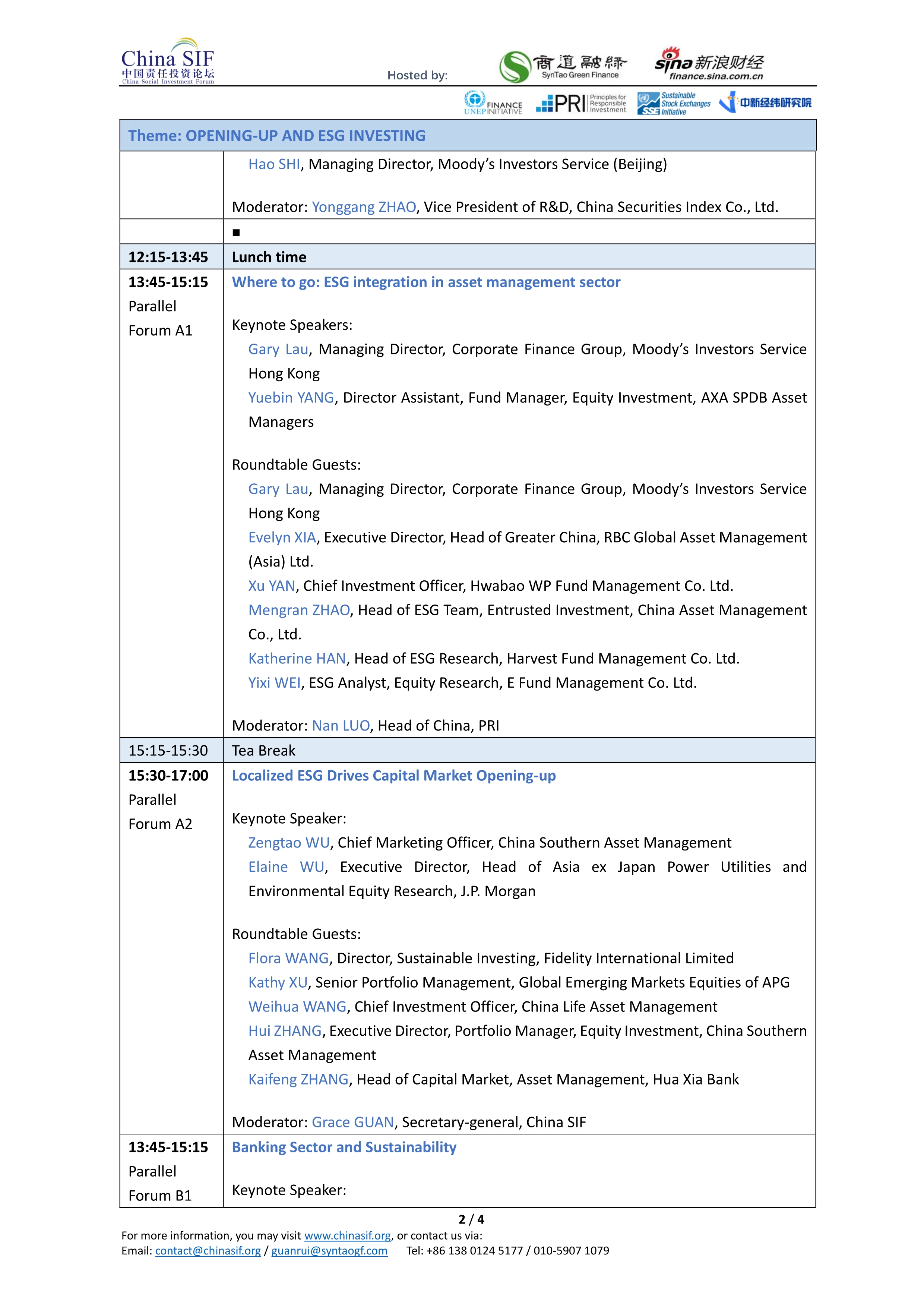Click the contact@chinasif.org email link
Viewport: 924px width, 1307px height.
[208, 1251]
